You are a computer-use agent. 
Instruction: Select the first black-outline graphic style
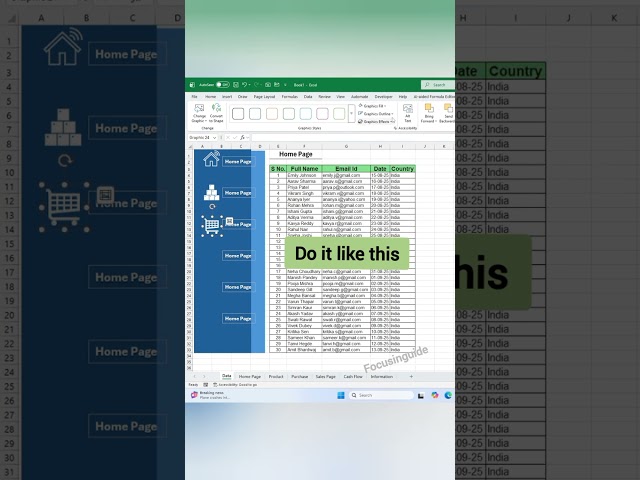pyautogui.click(x=238, y=113)
